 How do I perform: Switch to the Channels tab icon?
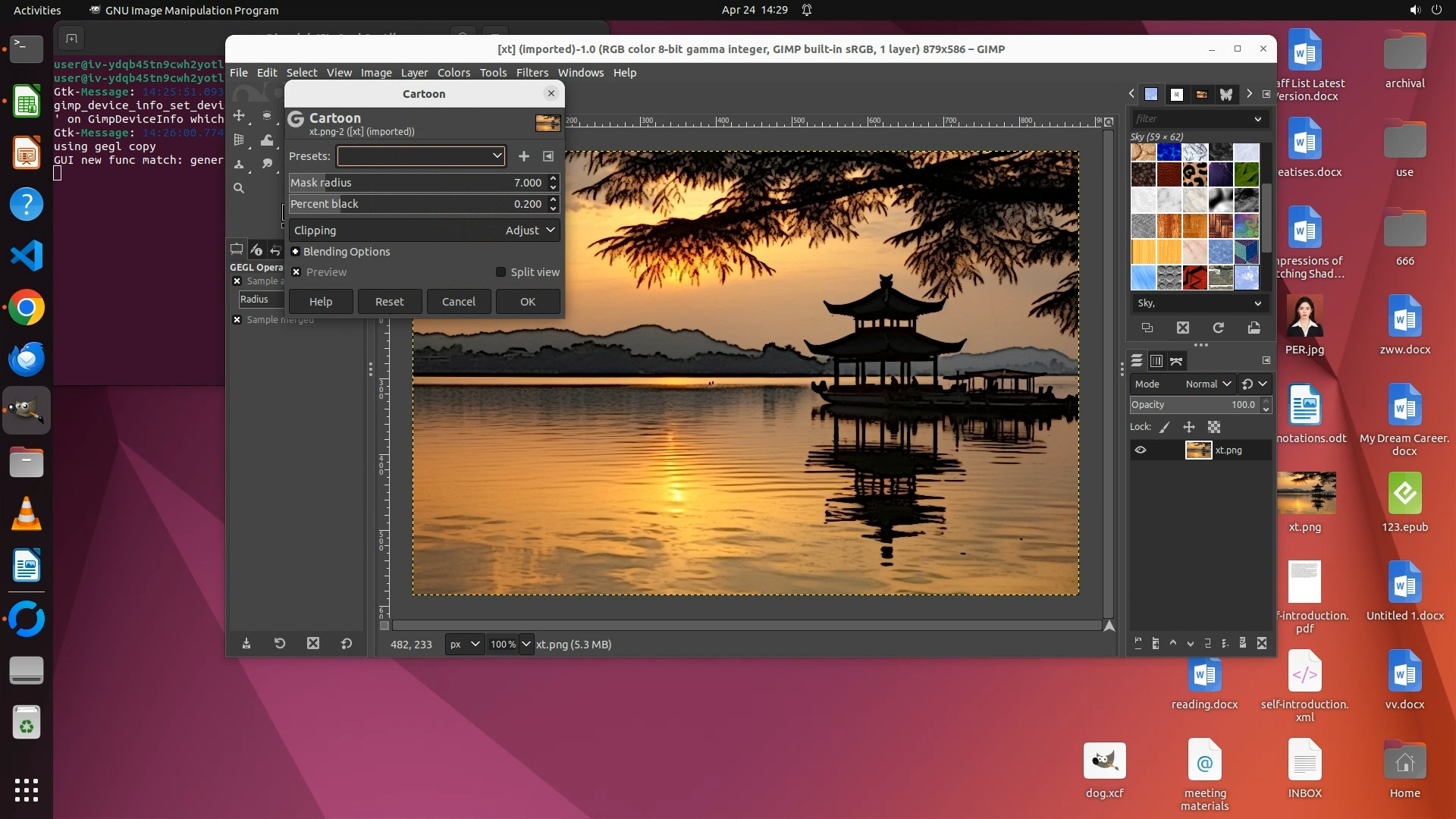click(x=1156, y=361)
